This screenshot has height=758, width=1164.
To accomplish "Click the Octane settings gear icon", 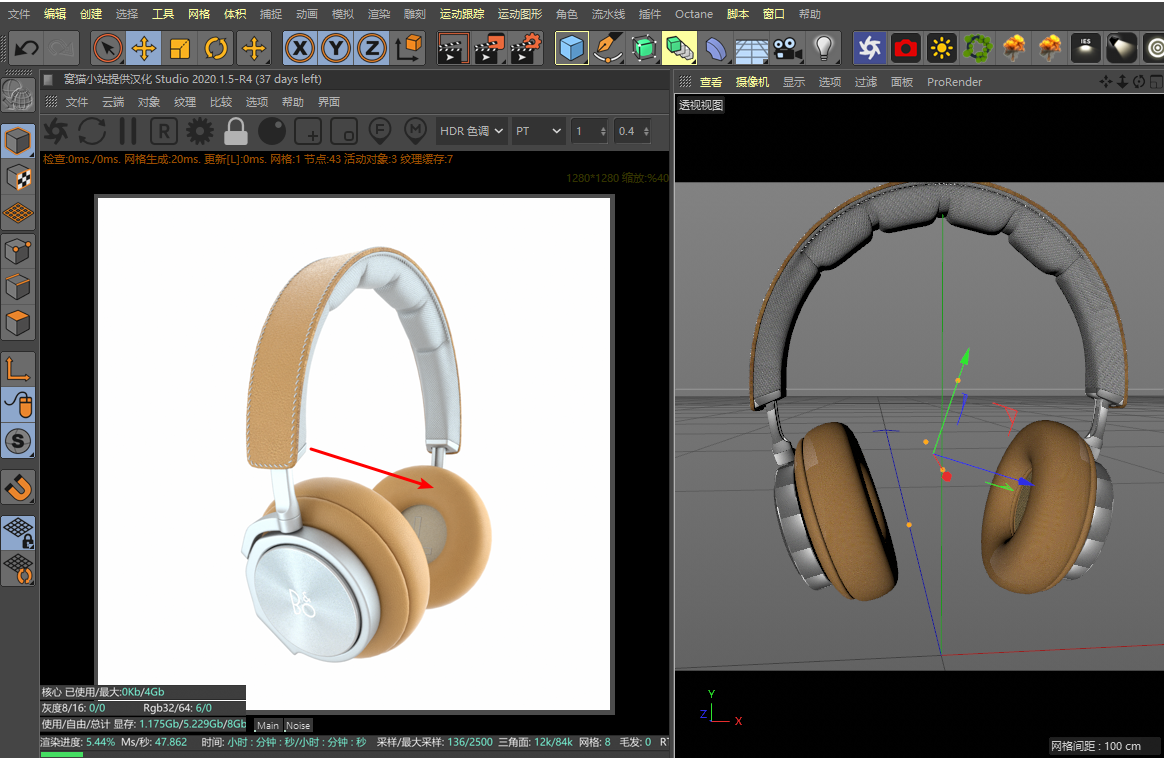I will [200, 131].
